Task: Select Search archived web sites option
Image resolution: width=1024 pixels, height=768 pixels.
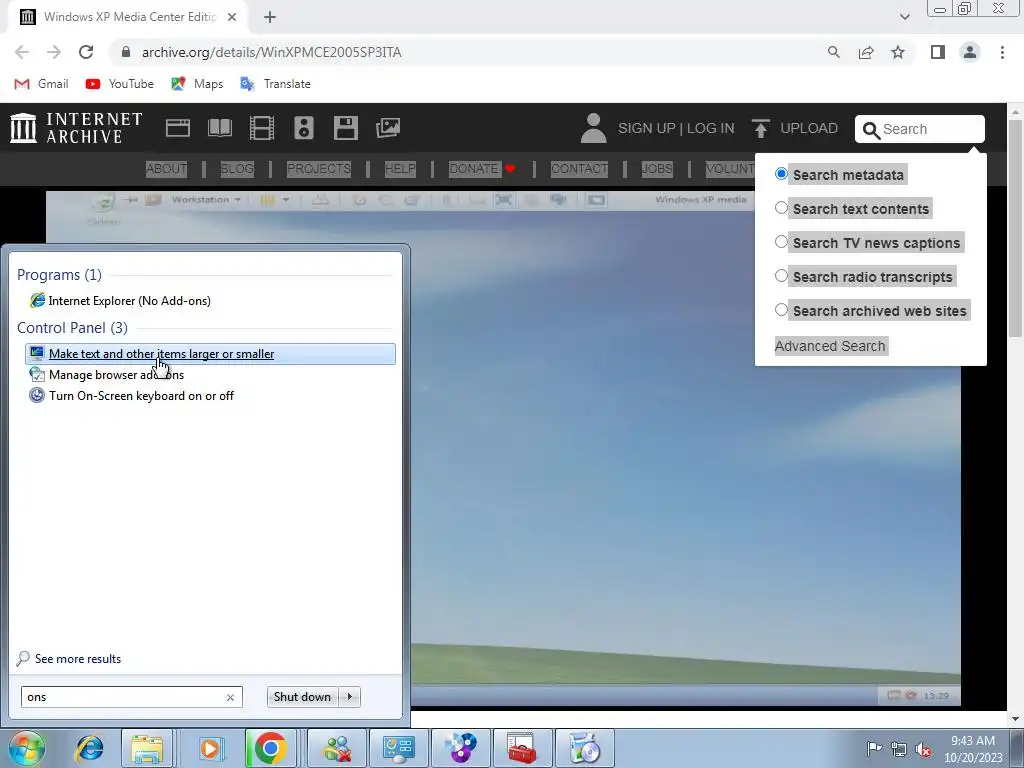Action: (781, 310)
